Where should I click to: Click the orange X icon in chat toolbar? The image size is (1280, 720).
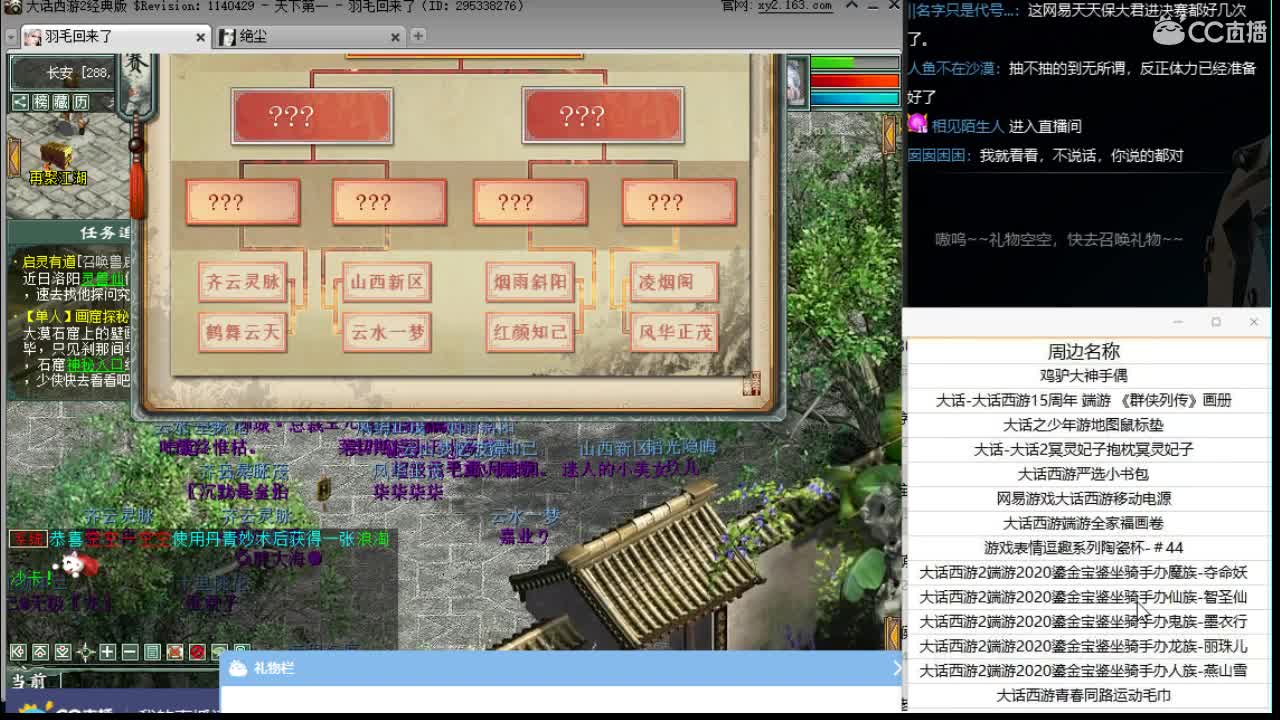coord(175,652)
